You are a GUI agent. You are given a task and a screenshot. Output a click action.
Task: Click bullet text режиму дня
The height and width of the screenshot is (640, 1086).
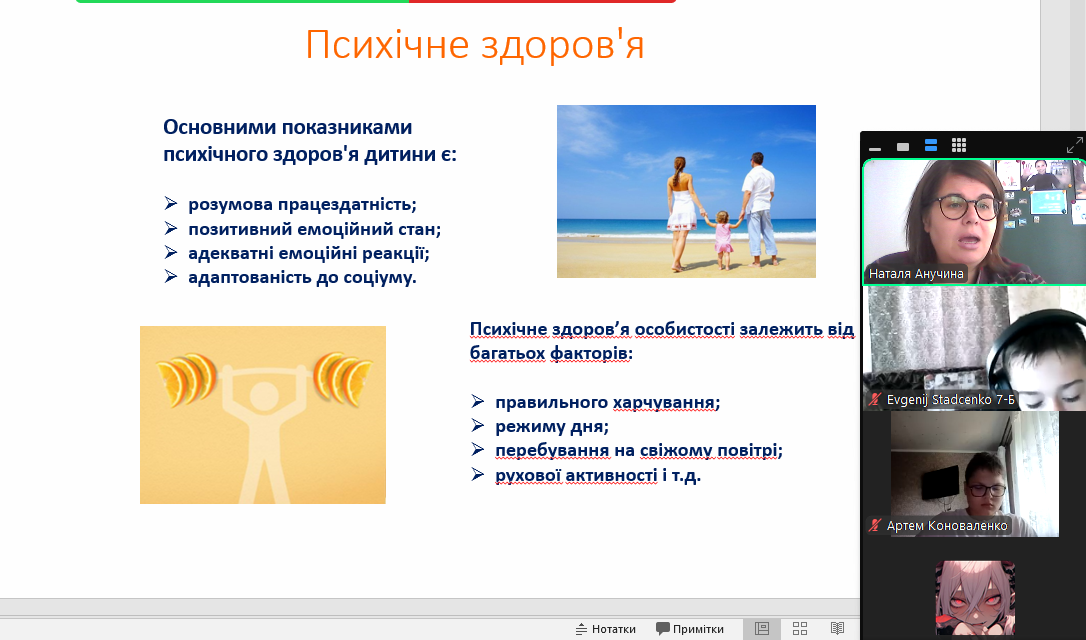[x=552, y=426]
